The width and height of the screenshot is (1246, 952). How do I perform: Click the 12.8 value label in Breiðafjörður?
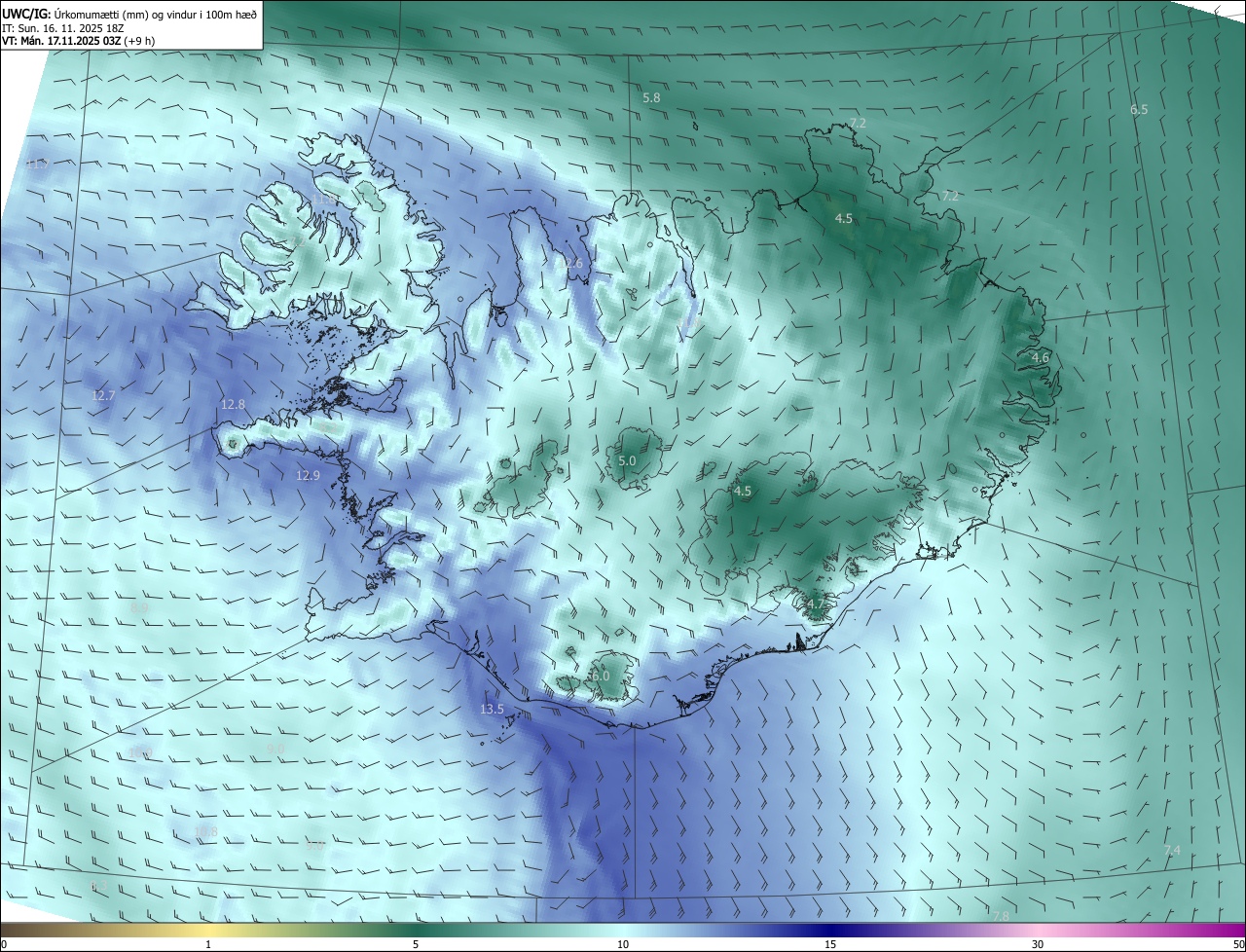click(x=234, y=405)
